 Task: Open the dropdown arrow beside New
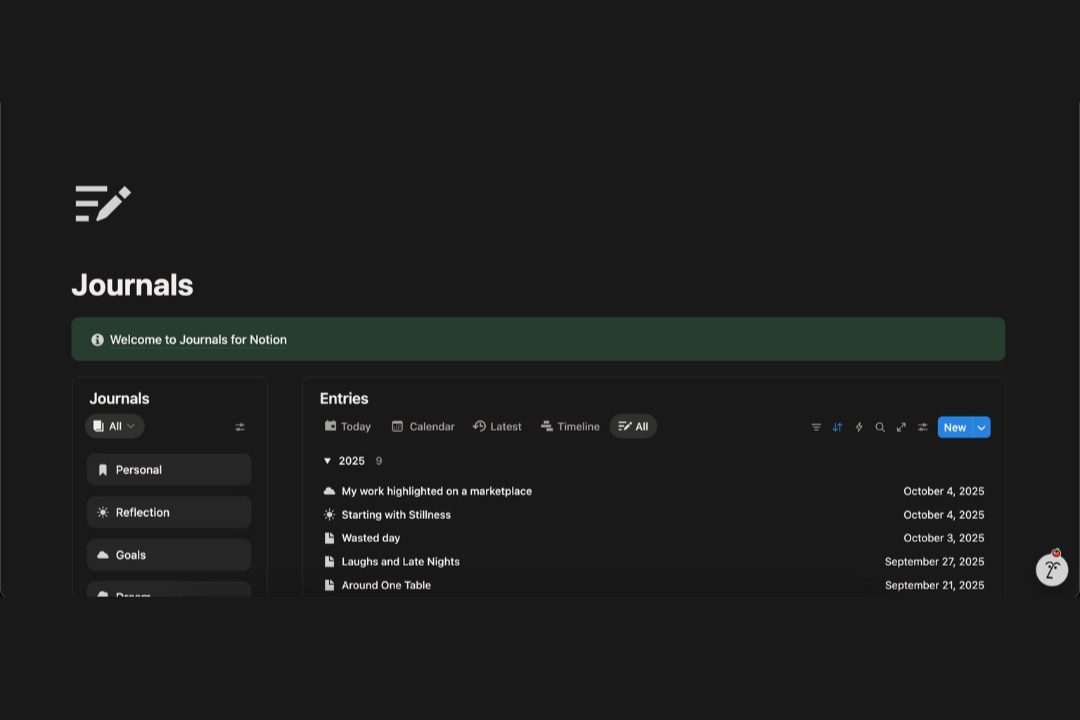click(981, 427)
